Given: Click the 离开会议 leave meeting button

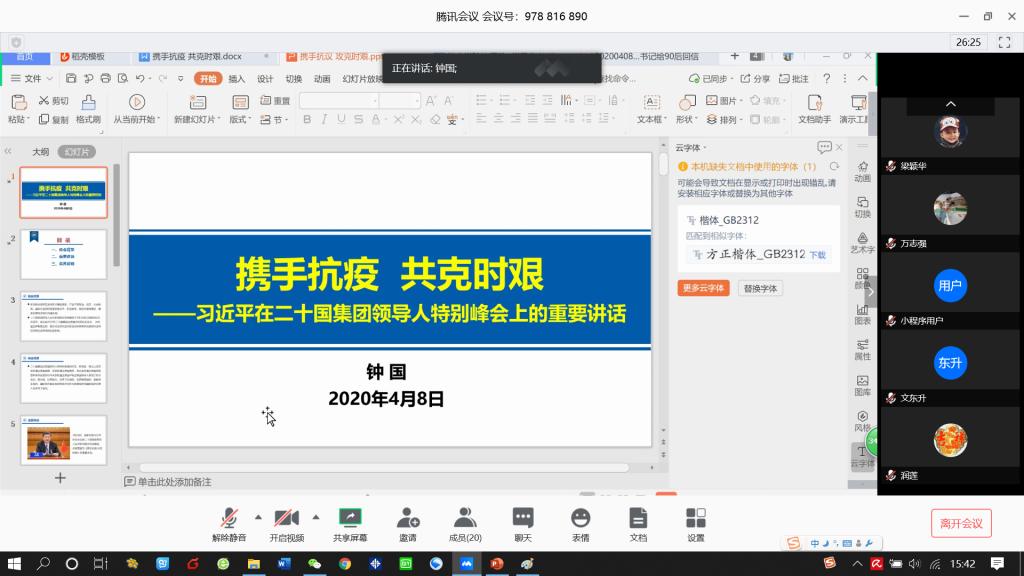Looking at the screenshot, I should click(x=961, y=523).
